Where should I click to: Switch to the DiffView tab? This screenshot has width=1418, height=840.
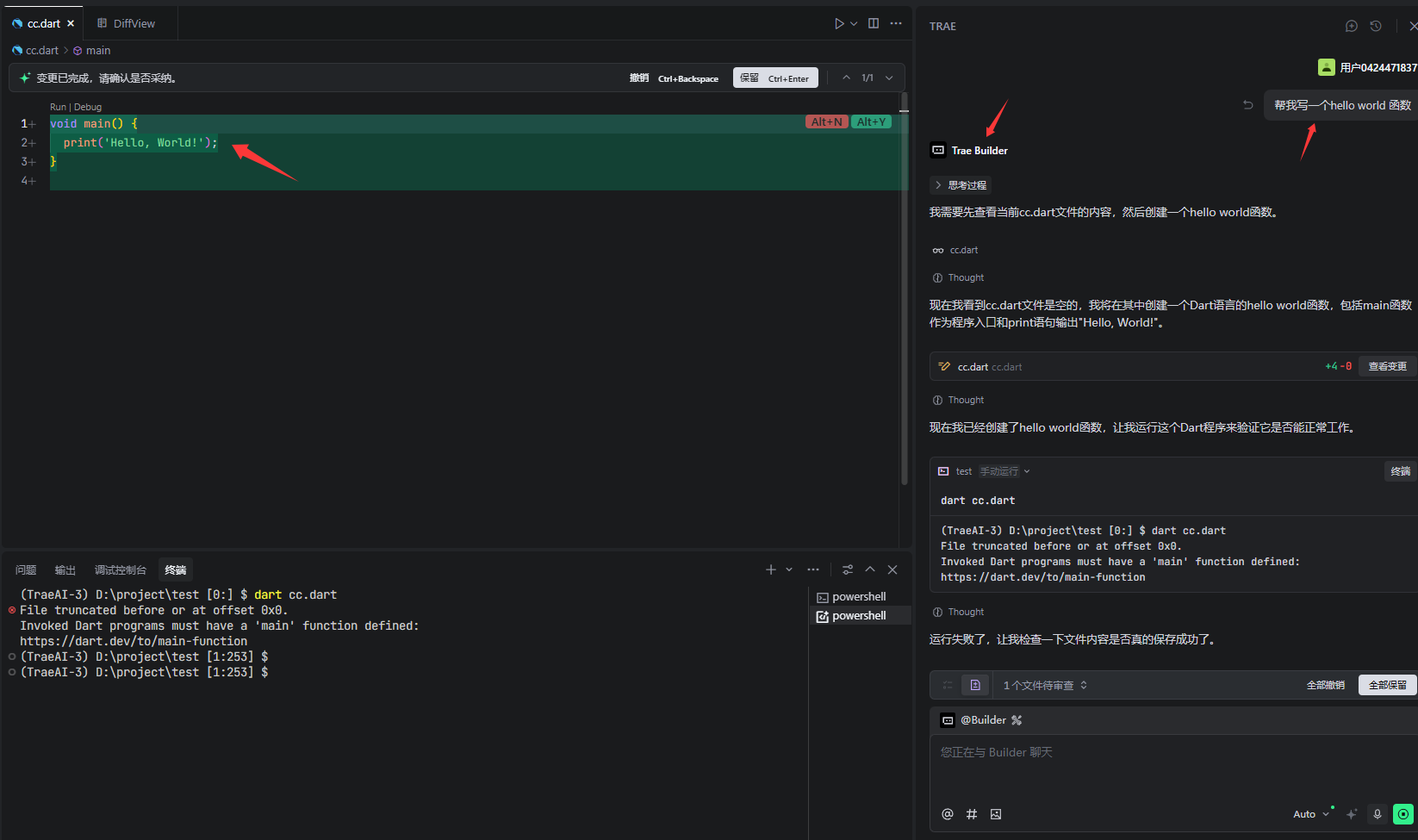click(x=127, y=23)
